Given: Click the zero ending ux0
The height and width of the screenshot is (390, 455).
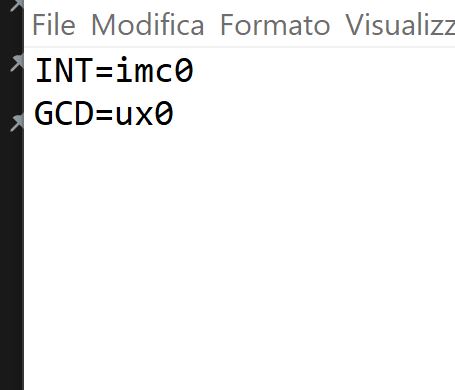Looking at the screenshot, I should pos(164,114).
